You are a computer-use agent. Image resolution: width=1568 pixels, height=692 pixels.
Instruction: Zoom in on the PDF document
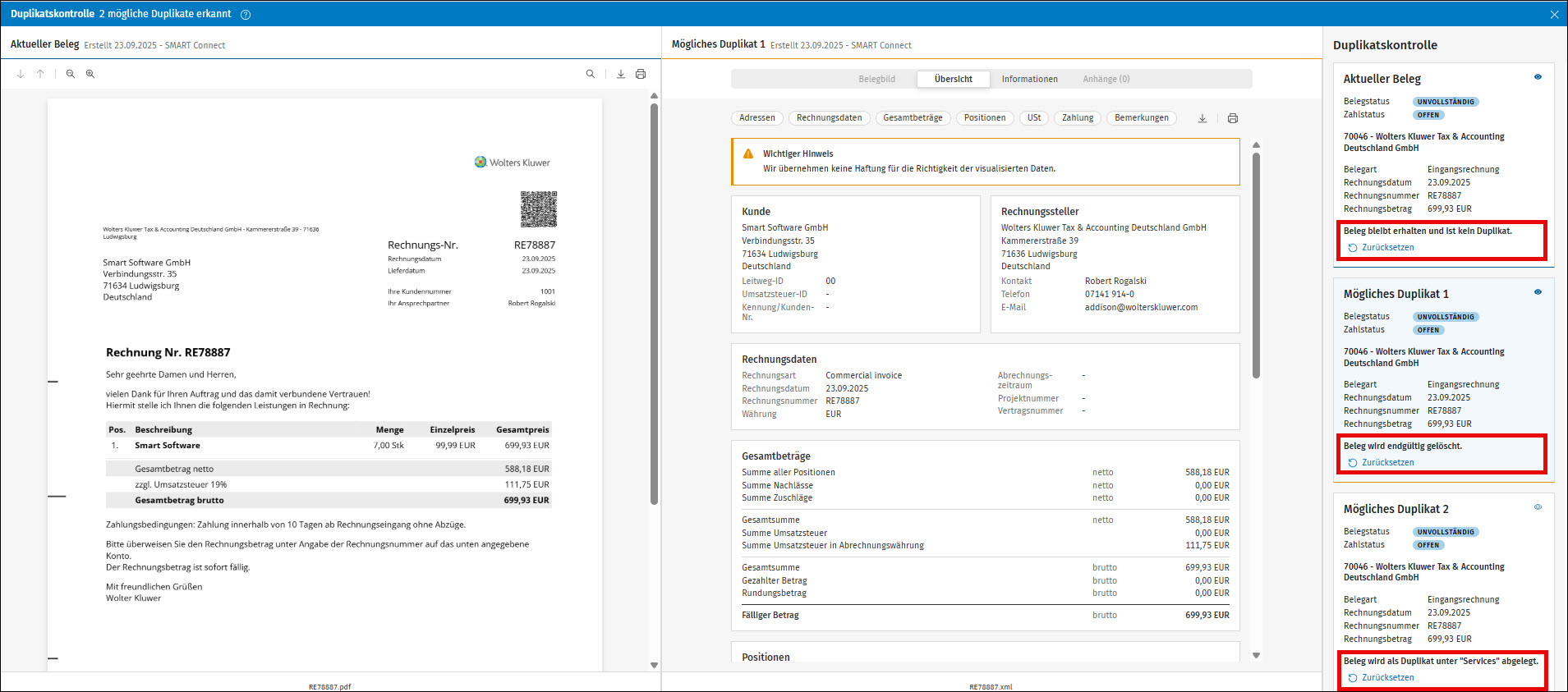pyautogui.click(x=90, y=74)
